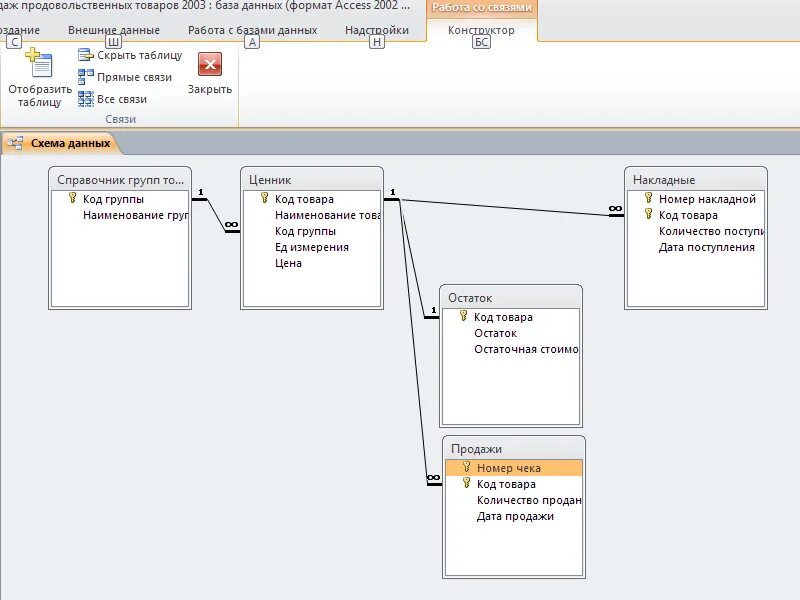
Task: Click the Отобразить таблицу button label
Action: pos(40,95)
